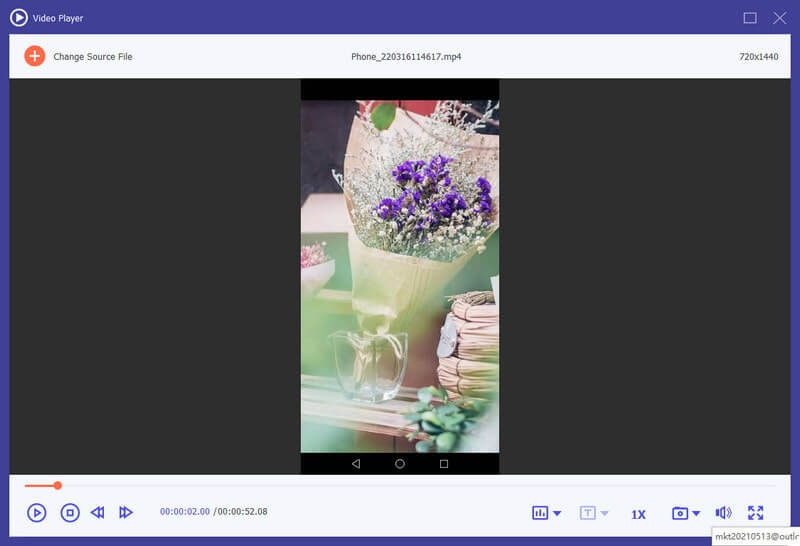Image resolution: width=800 pixels, height=546 pixels.
Task: Click the current time 00:00:02.00
Action: coord(185,512)
